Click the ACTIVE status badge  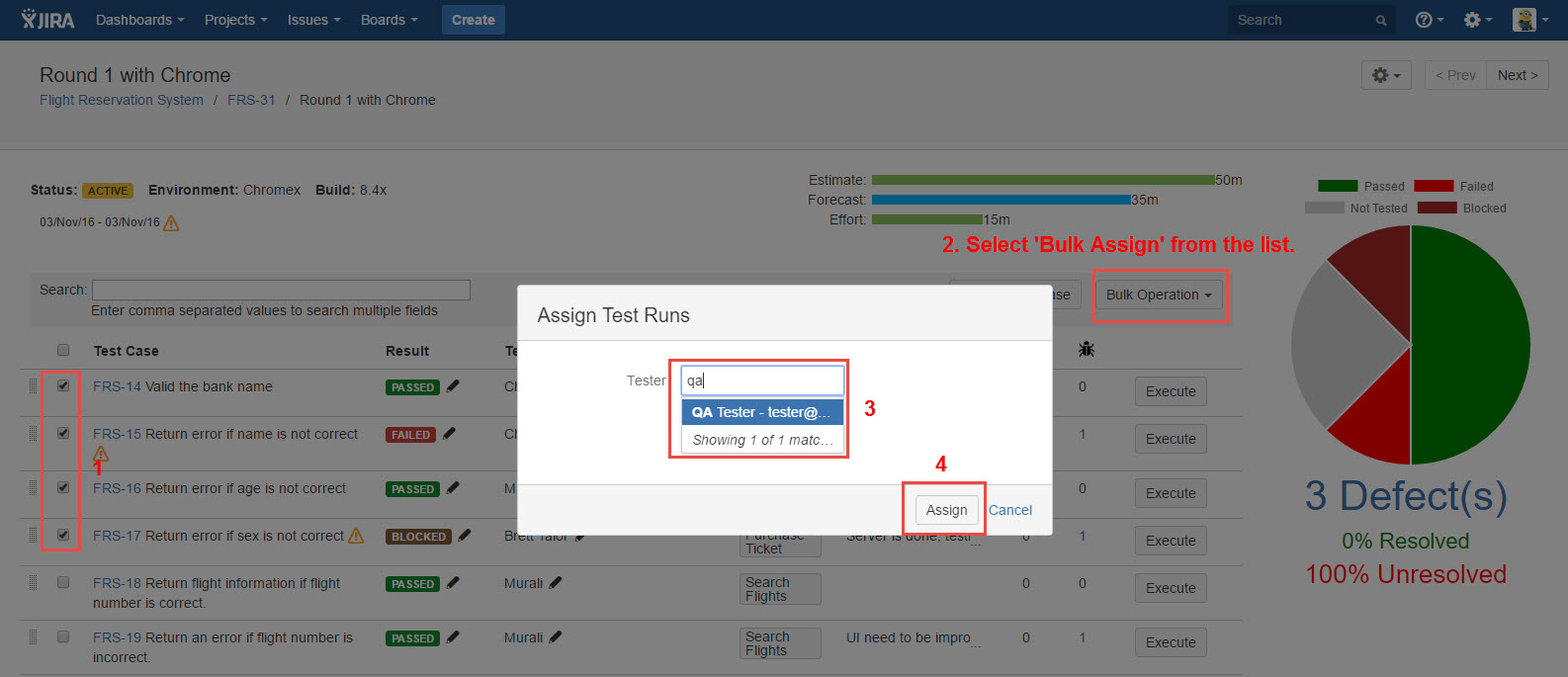(x=108, y=191)
